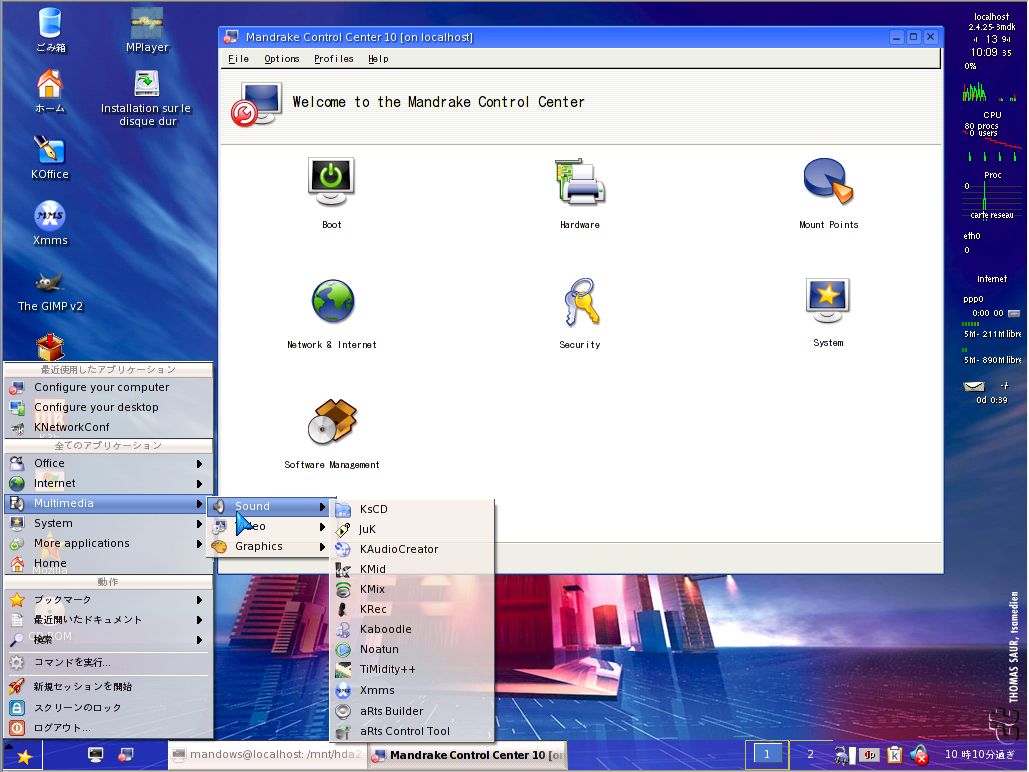Switch to virtual desktop 2
1029x772 pixels.
coord(810,754)
